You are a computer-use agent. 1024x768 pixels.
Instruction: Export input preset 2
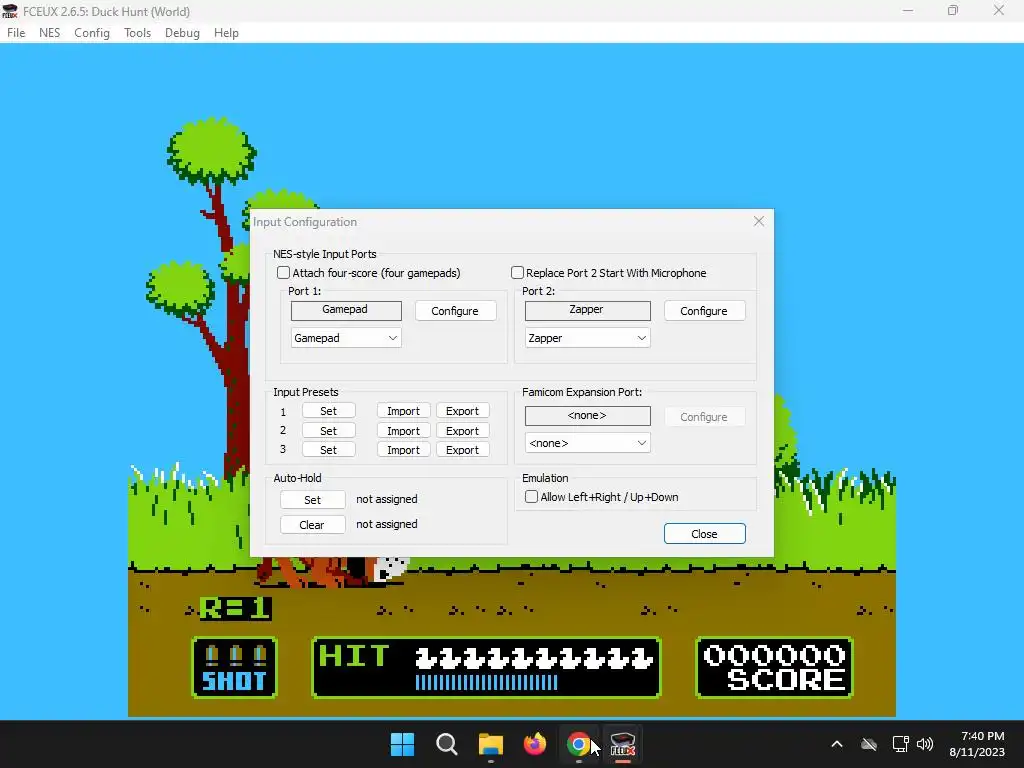[x=462, y=430]
